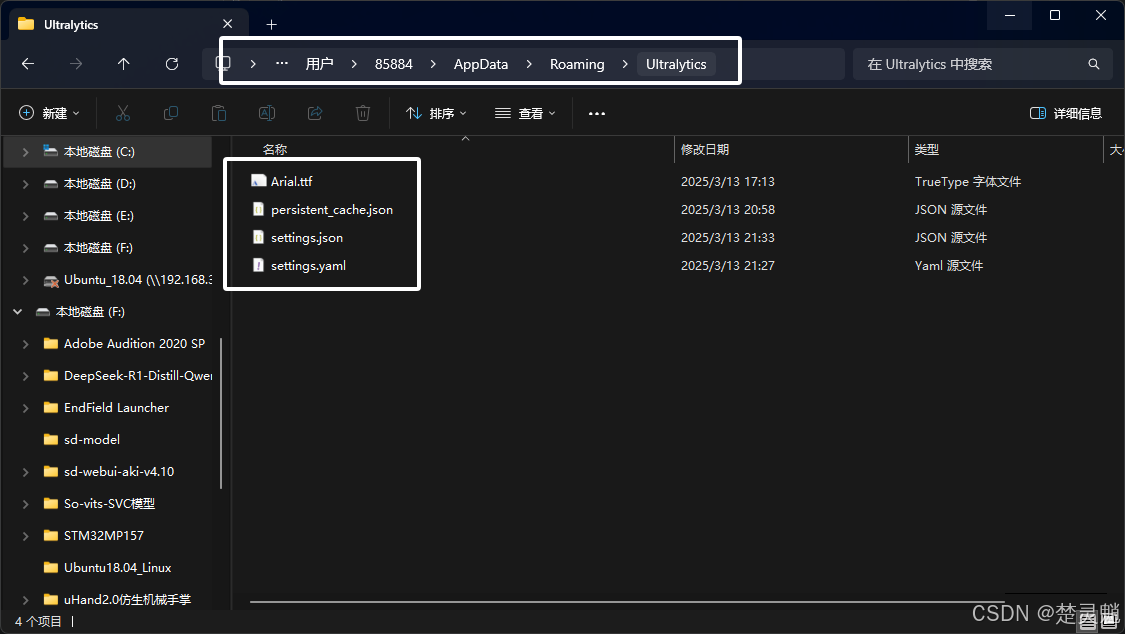The image size is (1125, 634).
Task: Open So-vits-SVC模型 folder in sidebar
Action: click(108, 503)
